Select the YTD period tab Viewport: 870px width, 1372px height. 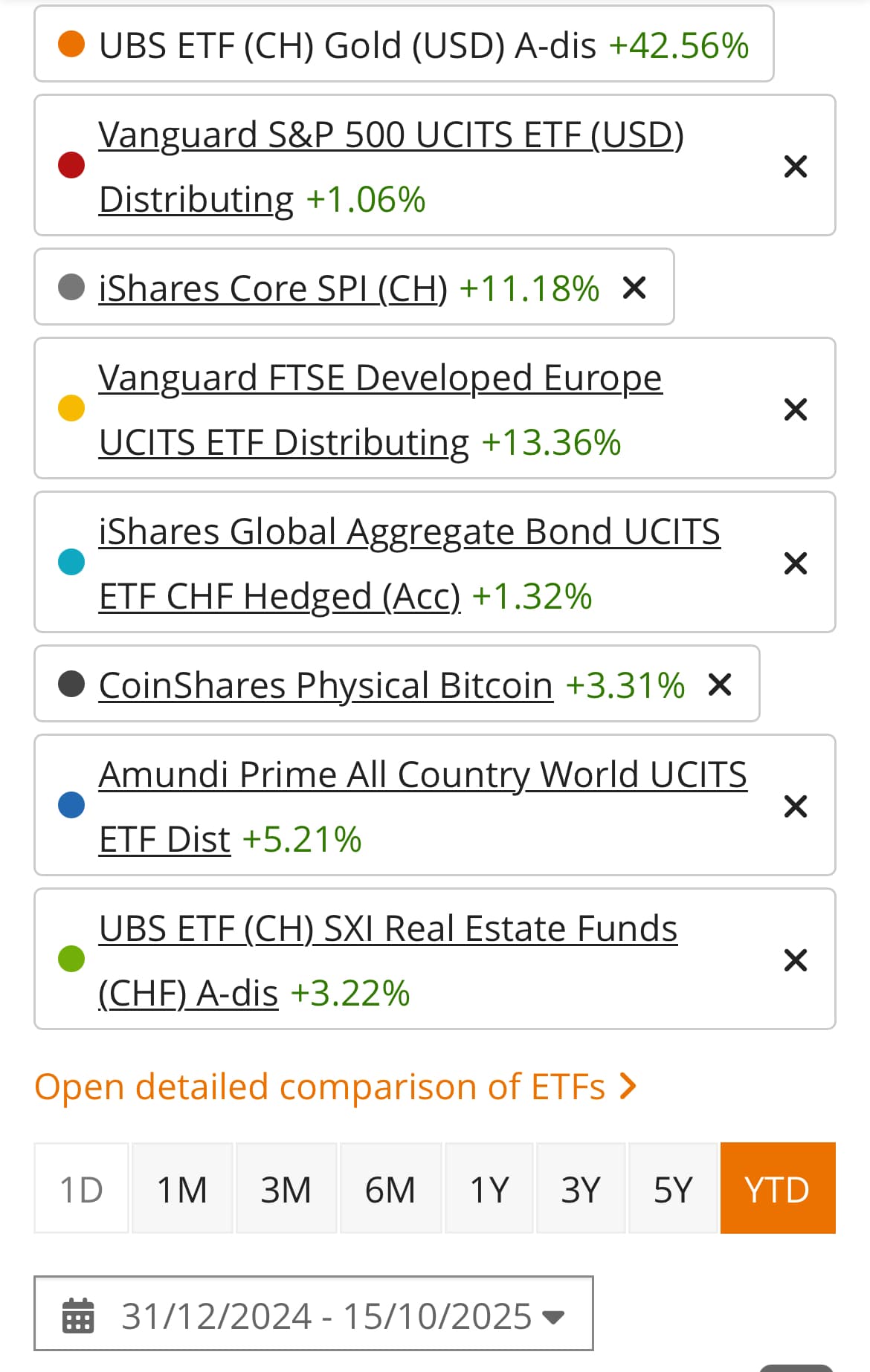[x=777, y=1189]
